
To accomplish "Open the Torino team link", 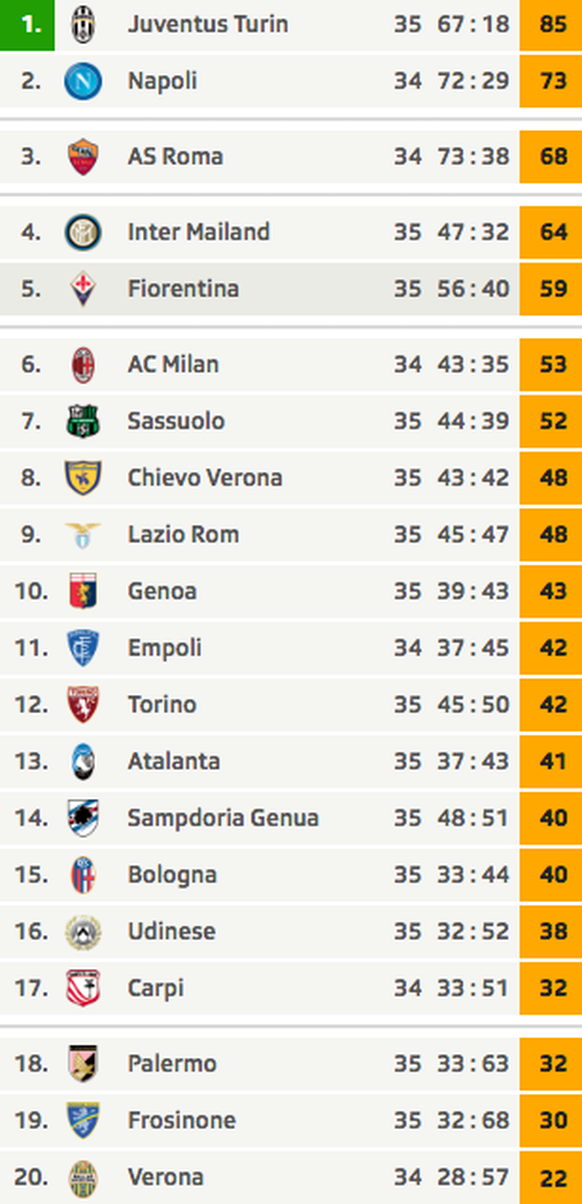I will tap(162, 705).
